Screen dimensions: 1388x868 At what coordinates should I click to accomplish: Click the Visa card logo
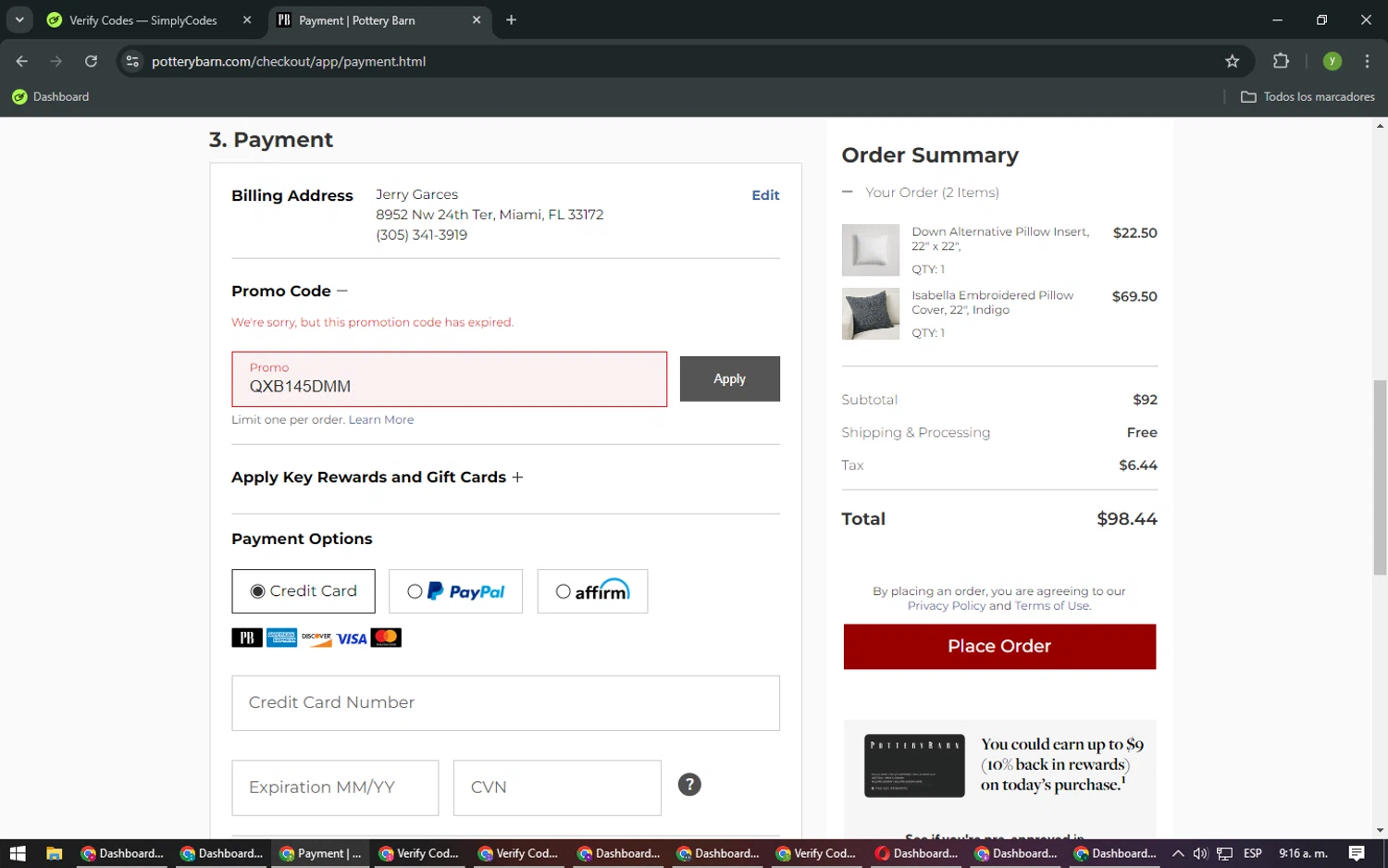pos(352,638)
